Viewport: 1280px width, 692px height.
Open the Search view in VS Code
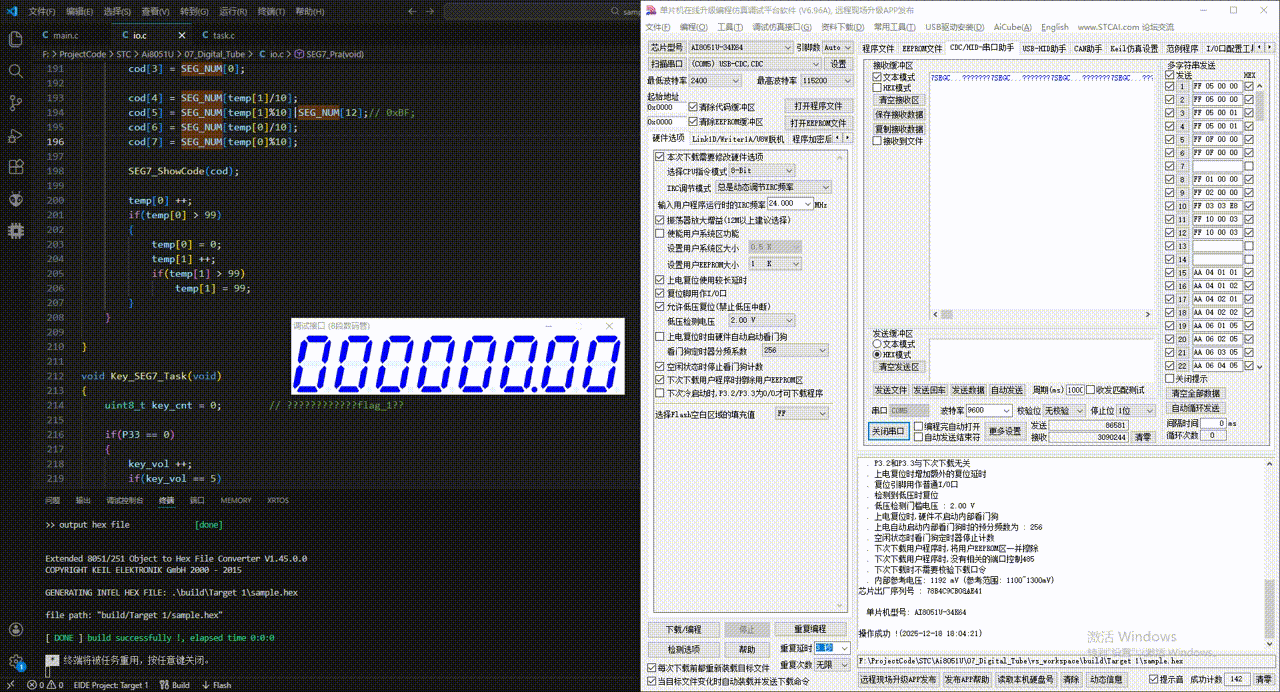[x=15, y=72]
